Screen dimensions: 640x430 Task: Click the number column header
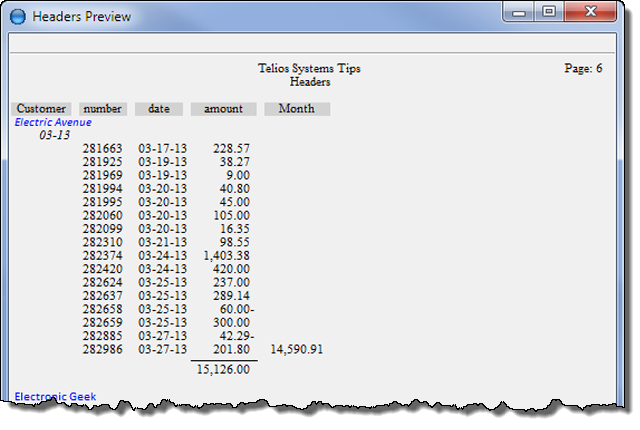click(x=103, y=109)
